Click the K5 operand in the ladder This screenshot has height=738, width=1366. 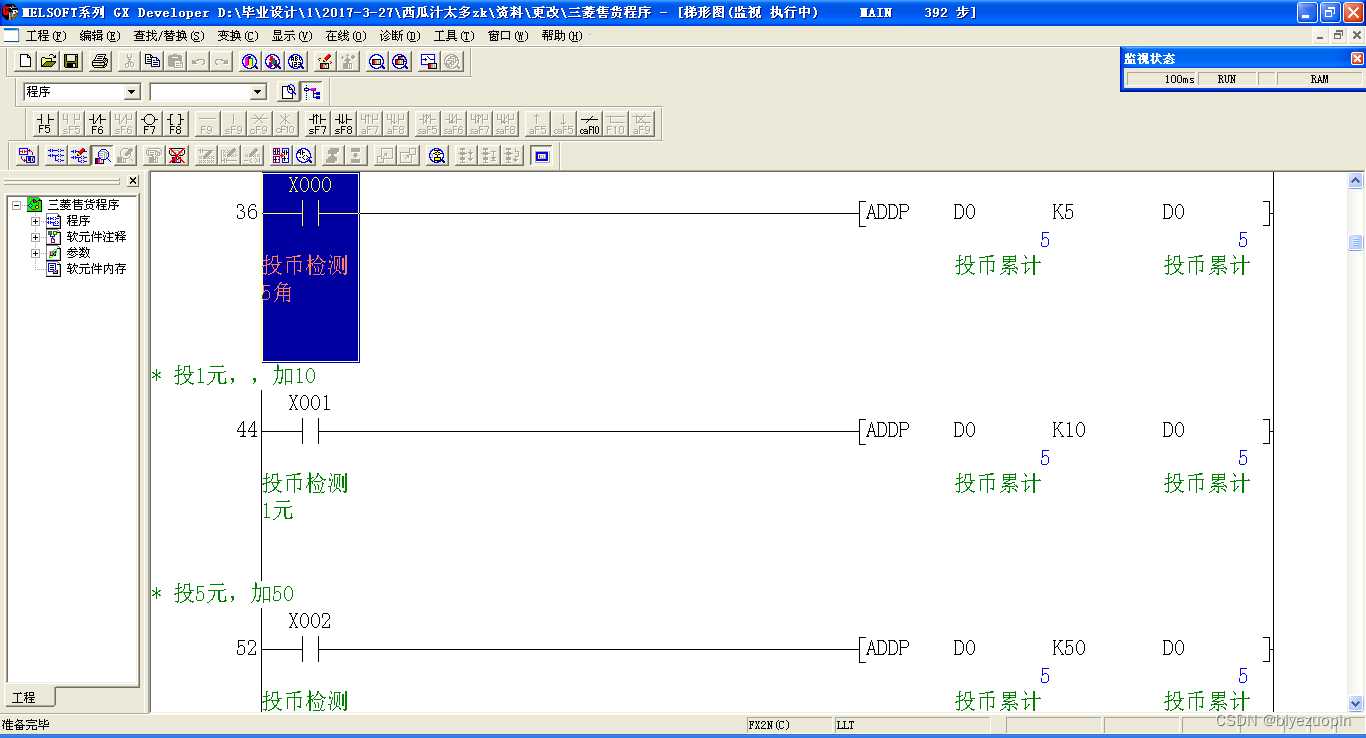(x=1063, y=212)
